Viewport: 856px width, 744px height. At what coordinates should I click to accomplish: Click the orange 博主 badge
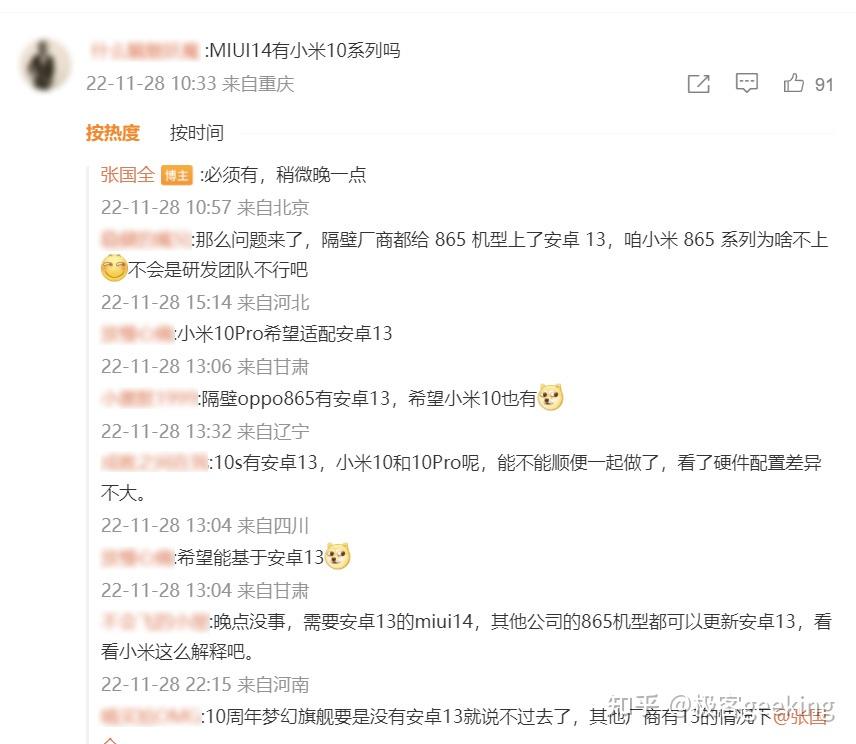(176, 175)
